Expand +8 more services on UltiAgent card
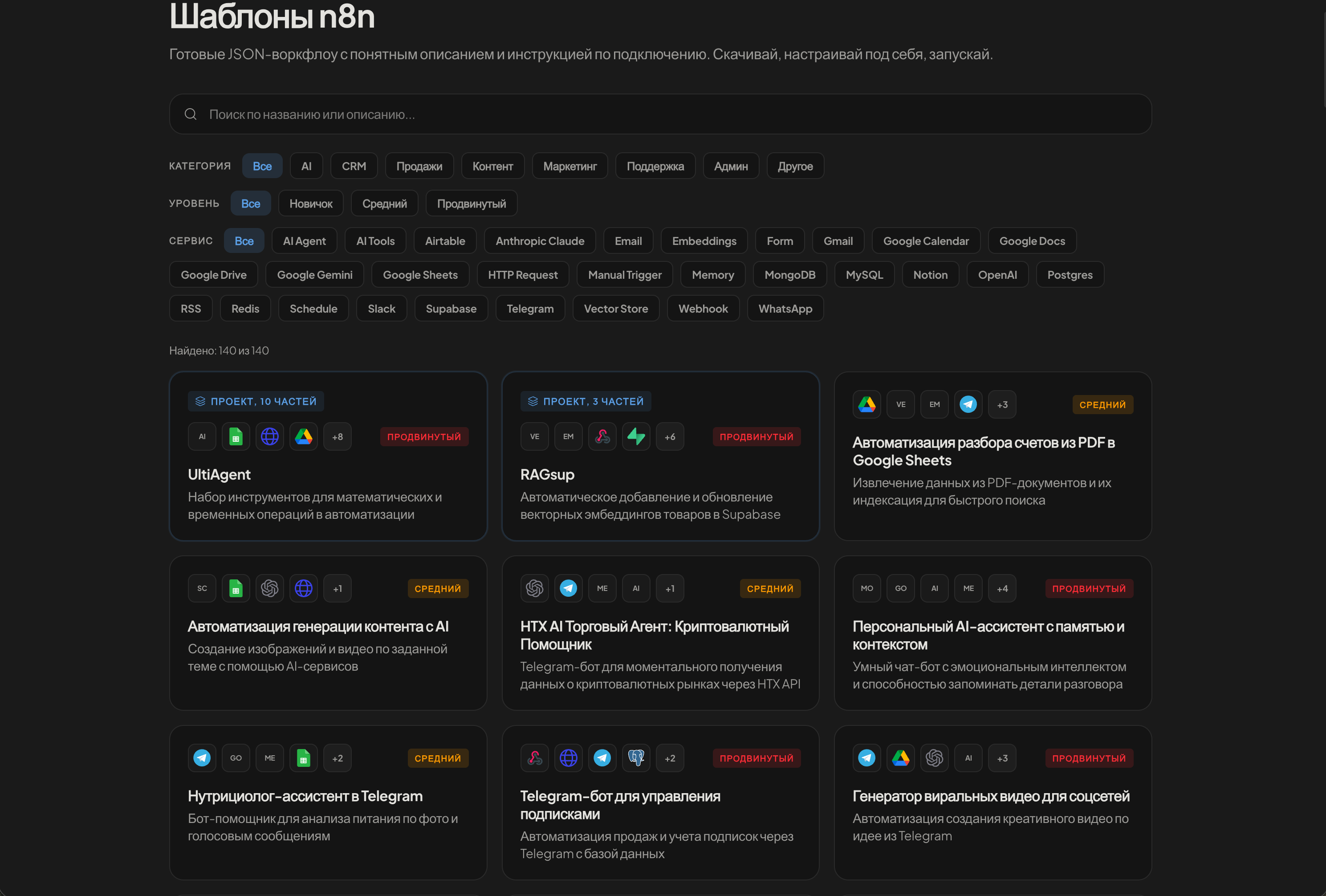Image resolution: width=1326 pixels, height=896 pixels. click(x=338, y=436)
